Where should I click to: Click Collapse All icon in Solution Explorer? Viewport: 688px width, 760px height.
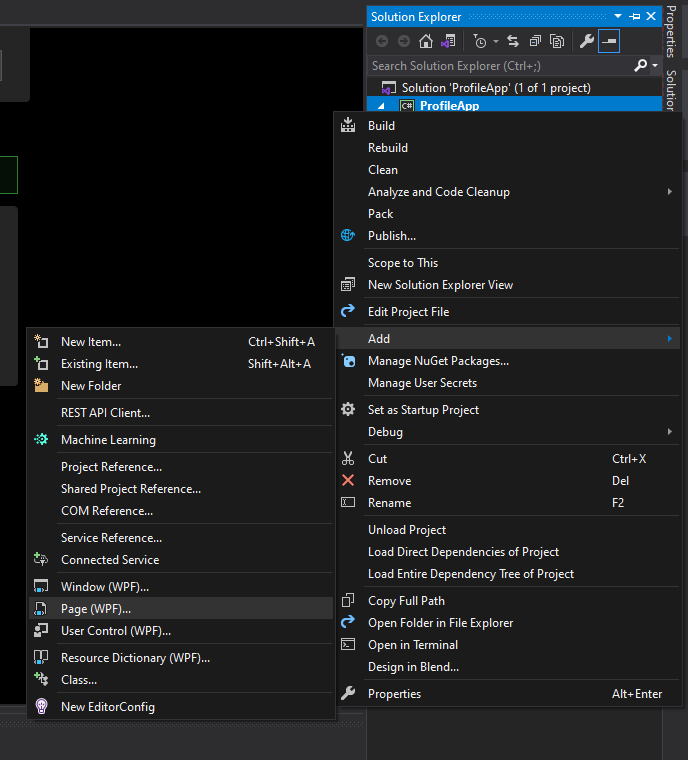[x=535, y=41]
